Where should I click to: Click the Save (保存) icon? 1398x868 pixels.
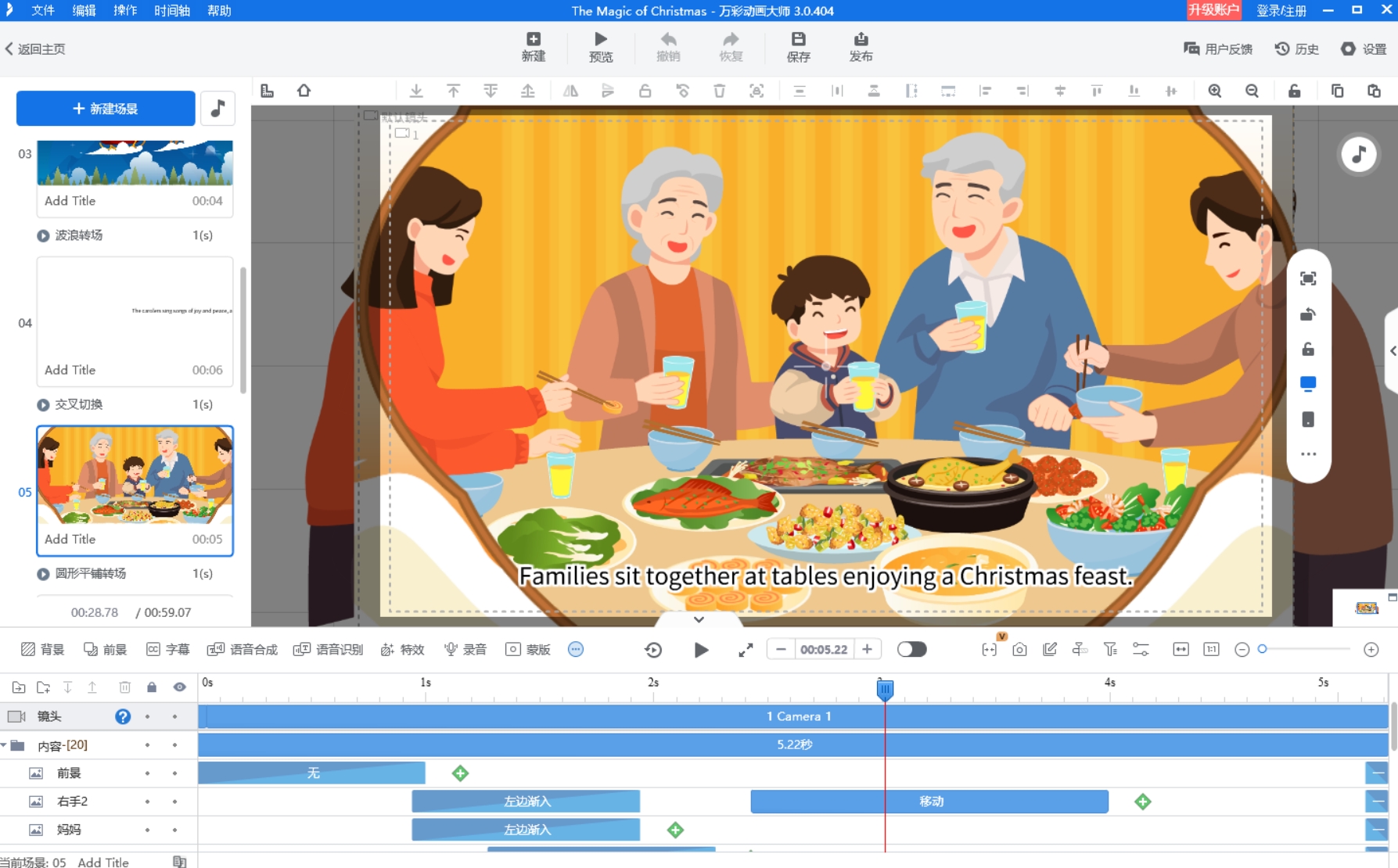[798, 47]
